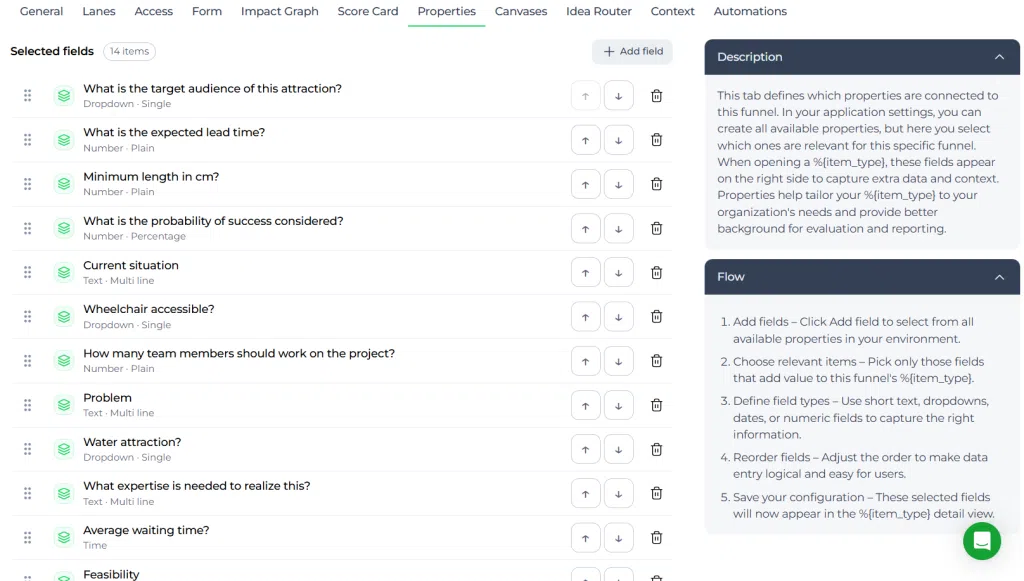Move 'Wheelchair accessible' field down
Viewport: 1024px width, 581px height.
point(618,317)
